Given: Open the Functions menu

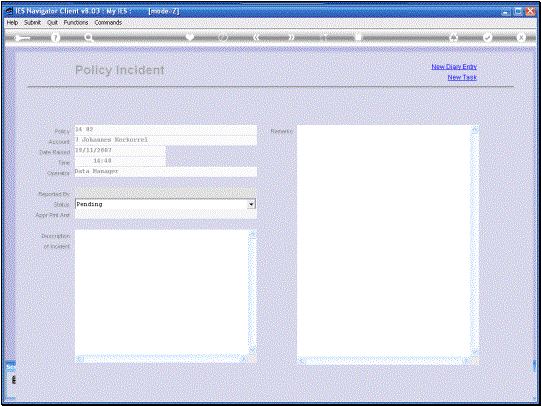Looking at the screenshot, I should (x=76, y=22).
